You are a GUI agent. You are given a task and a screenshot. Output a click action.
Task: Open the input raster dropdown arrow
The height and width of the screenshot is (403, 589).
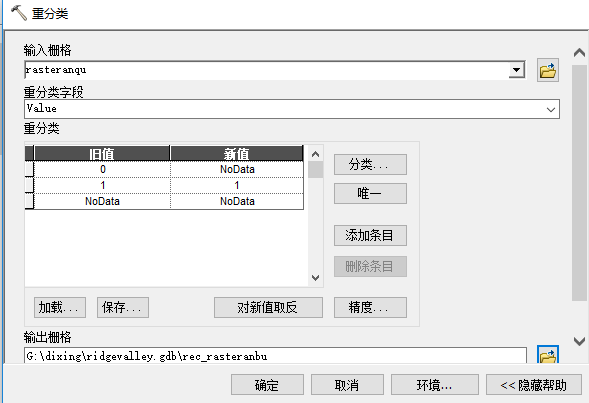pyautogui.click(x=517, y=70)
